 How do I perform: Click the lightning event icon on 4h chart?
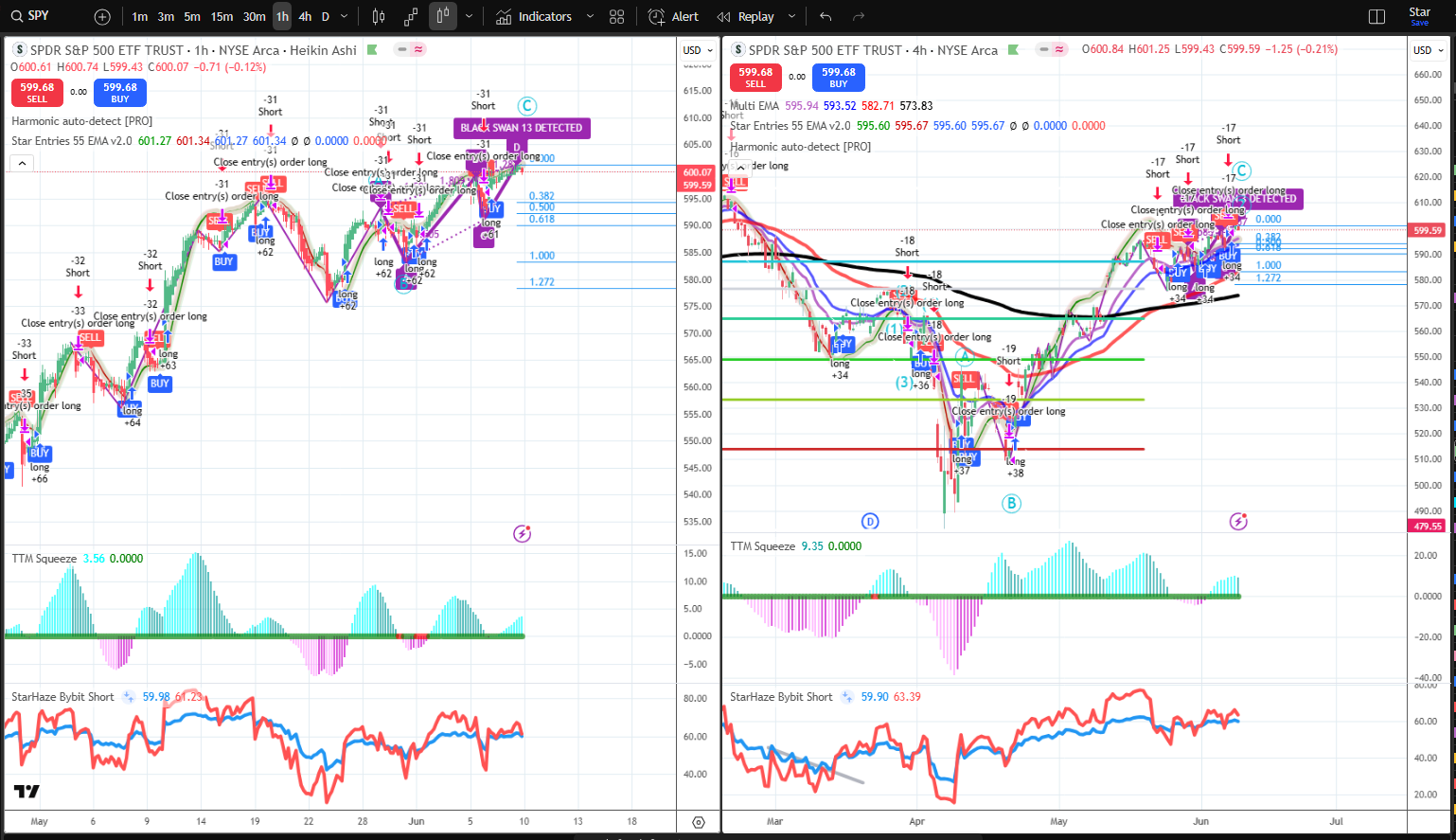(1238, 522)
